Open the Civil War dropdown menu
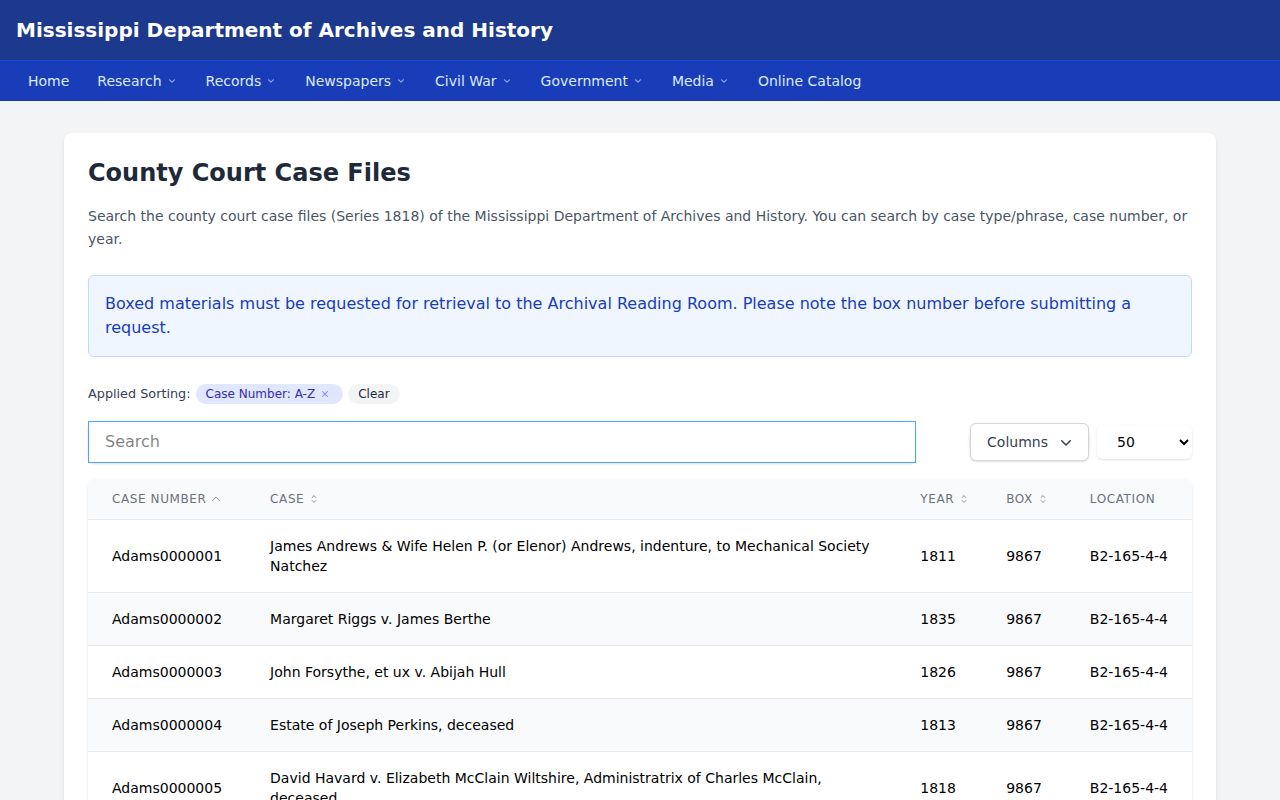This screenshot has height=800, width=1280. pyautogui.click(x=472, y=81)
